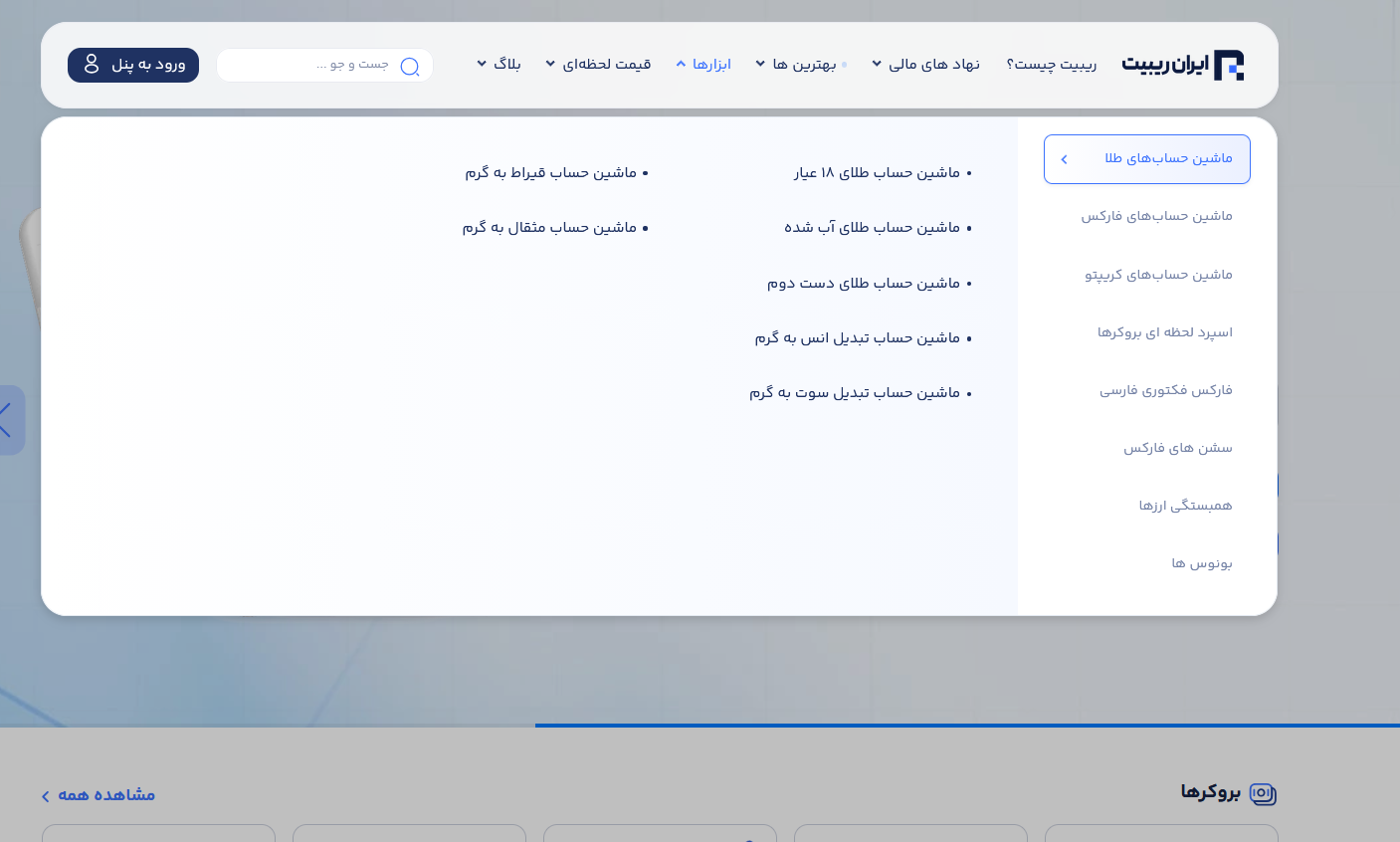Collapse the ابزارها dropdown menu
The width and height of the screenshot is (1400, 842).
(x=703, y=65)
